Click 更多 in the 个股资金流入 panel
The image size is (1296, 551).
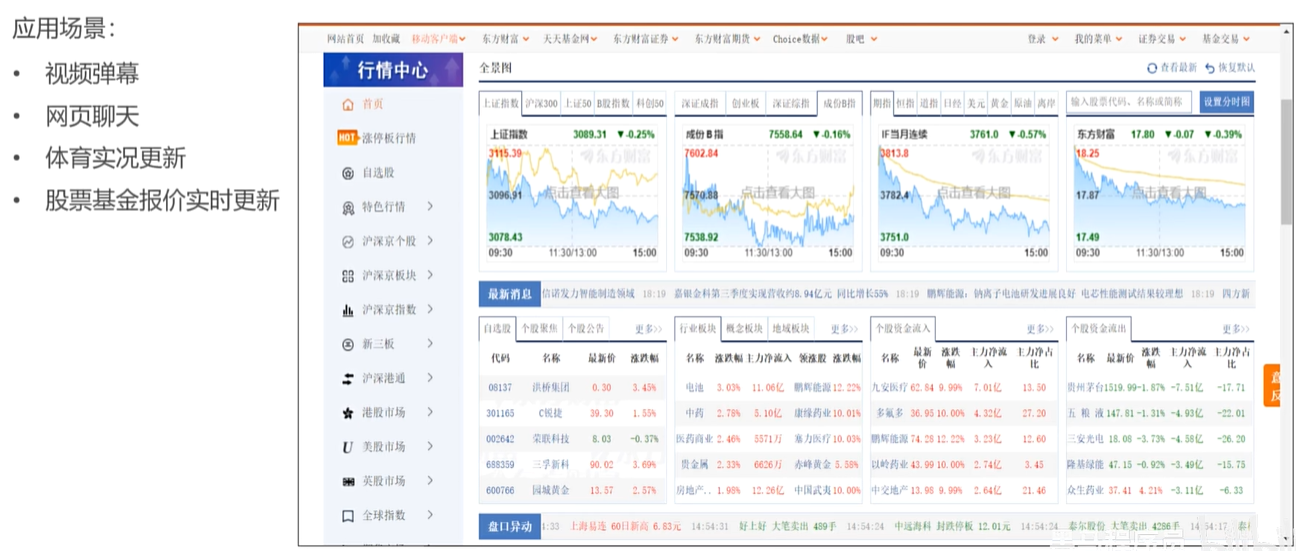point(1040,329)
